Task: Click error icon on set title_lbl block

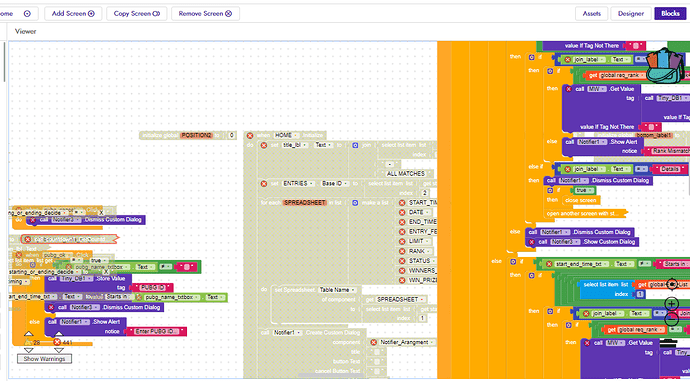Action: coord(264,145)
